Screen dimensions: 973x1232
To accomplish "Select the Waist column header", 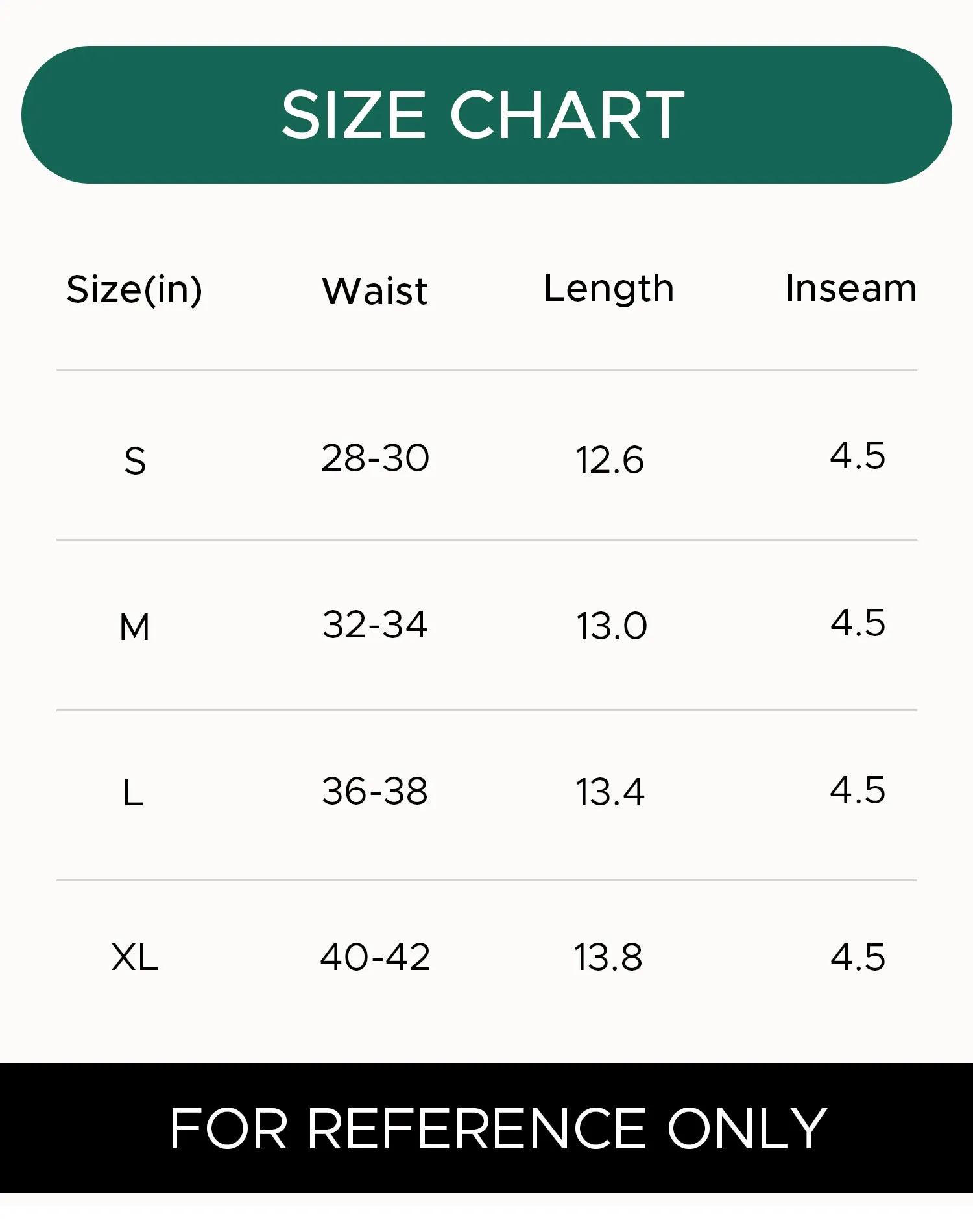I will point(375,290).
